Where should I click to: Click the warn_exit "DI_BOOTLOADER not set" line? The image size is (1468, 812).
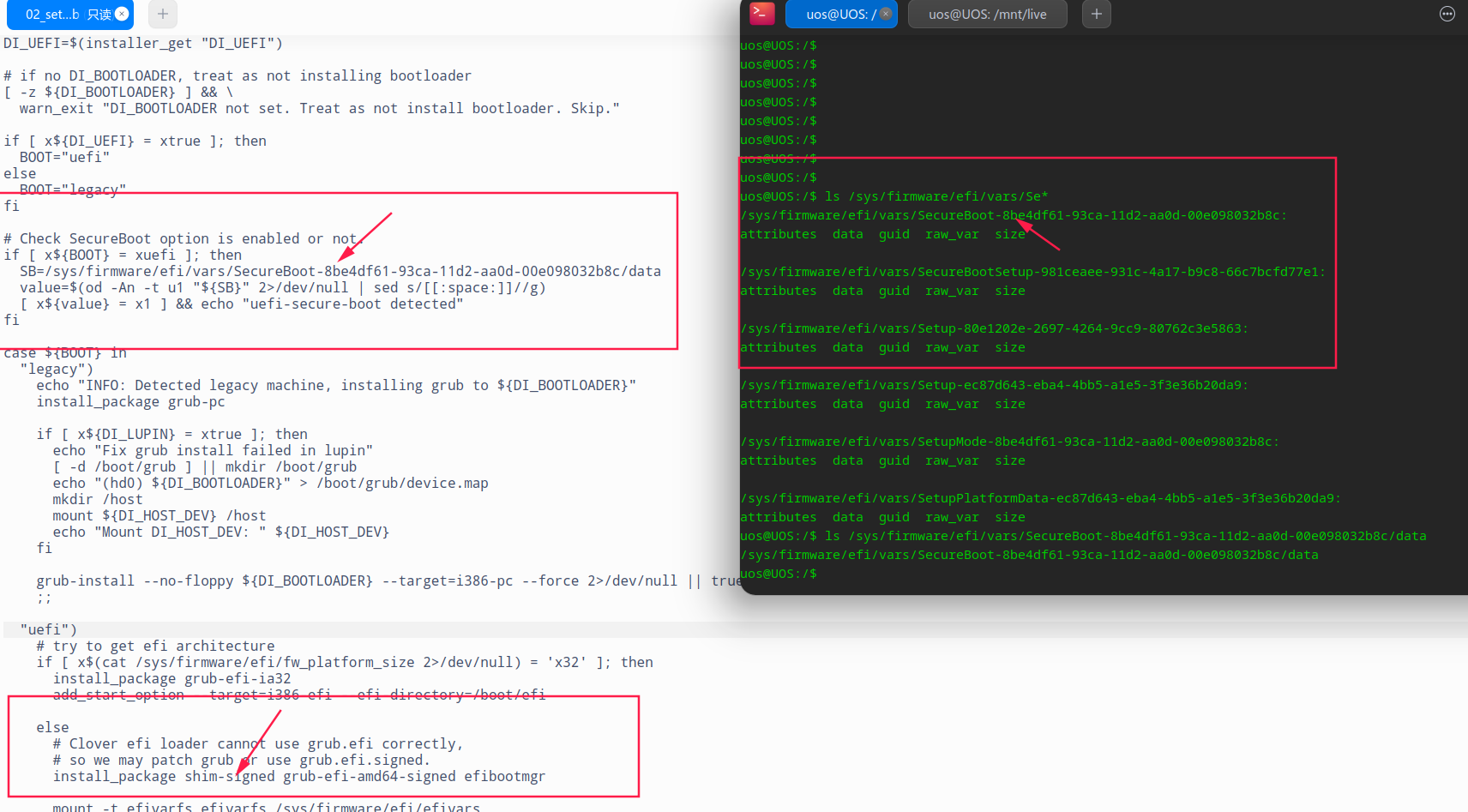pyautogui.click(x=319, y=108)
